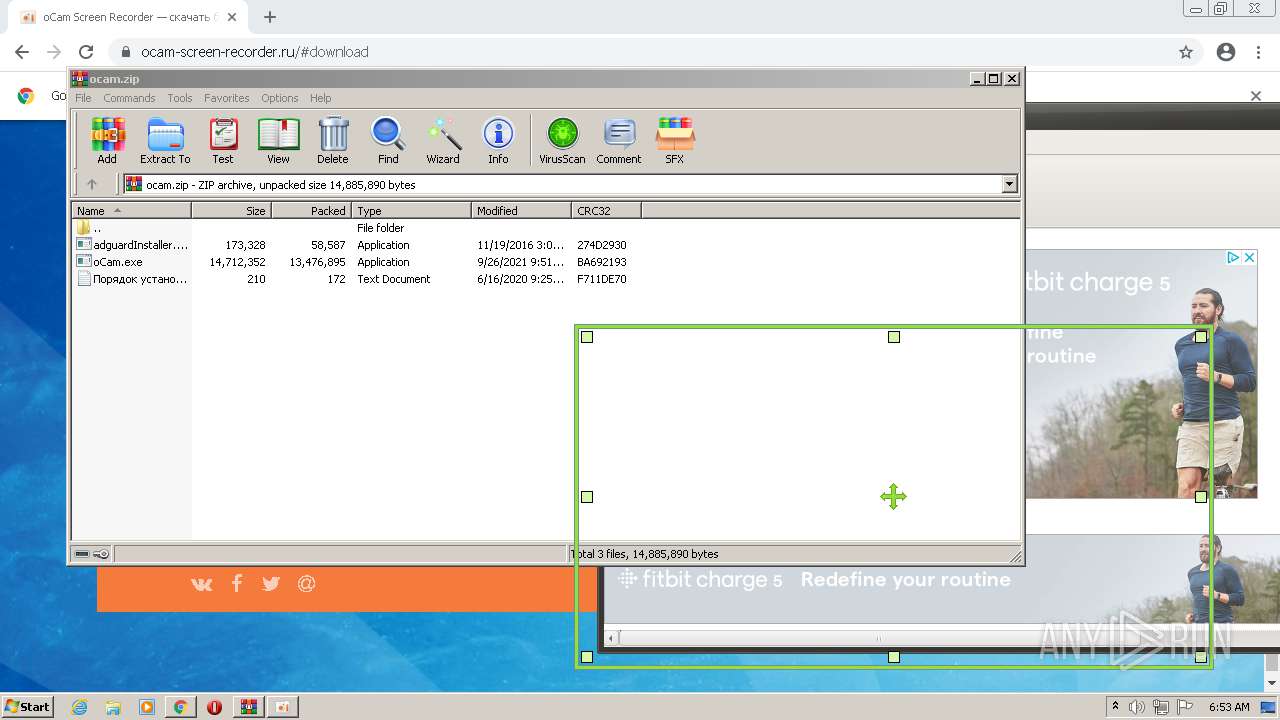Select the adguardInstaller file
This screenshot has width=1280, height=720.
pos(132,245)
